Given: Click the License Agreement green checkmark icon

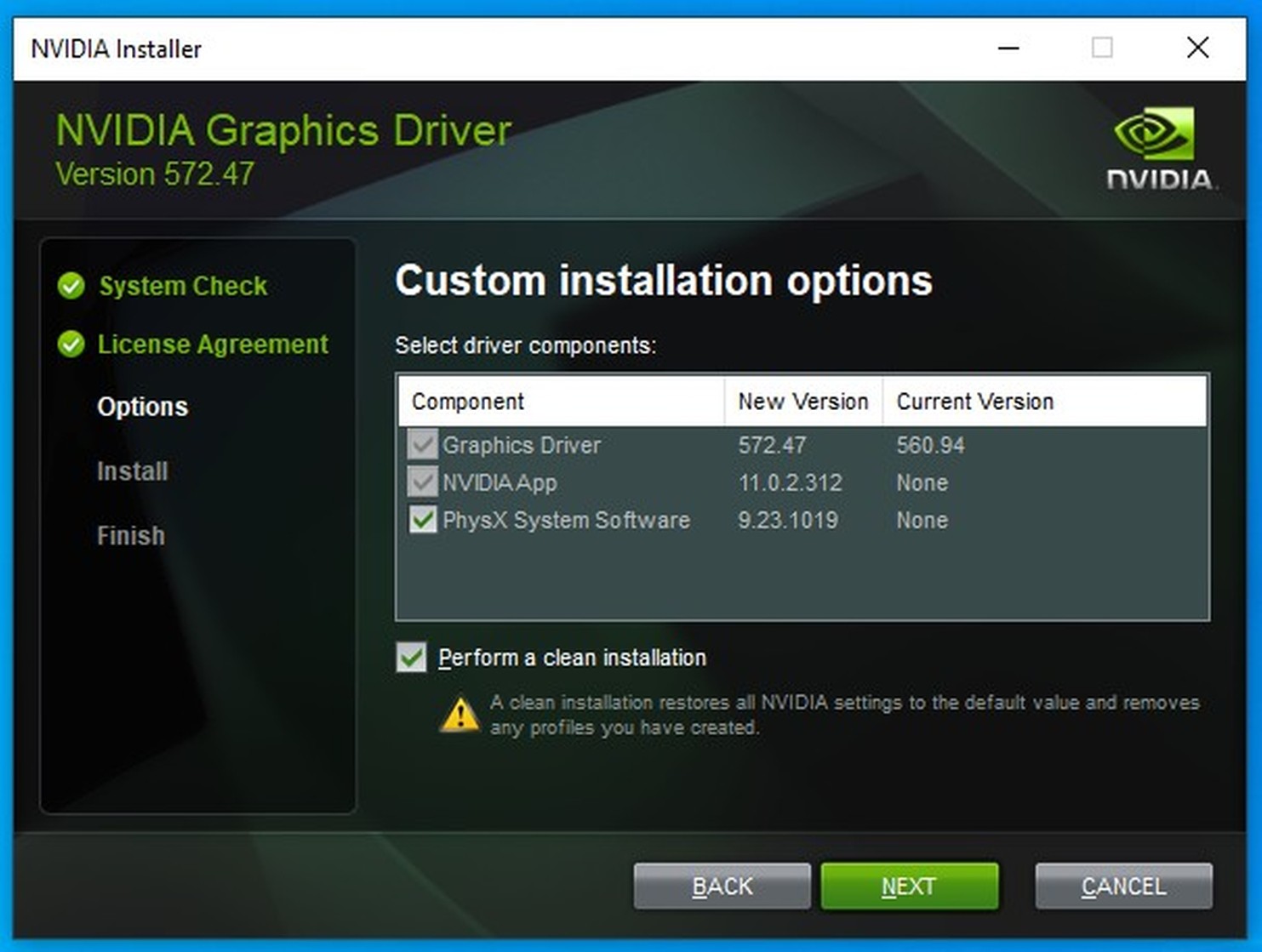Looking at the screenshot, I should 71,344.
